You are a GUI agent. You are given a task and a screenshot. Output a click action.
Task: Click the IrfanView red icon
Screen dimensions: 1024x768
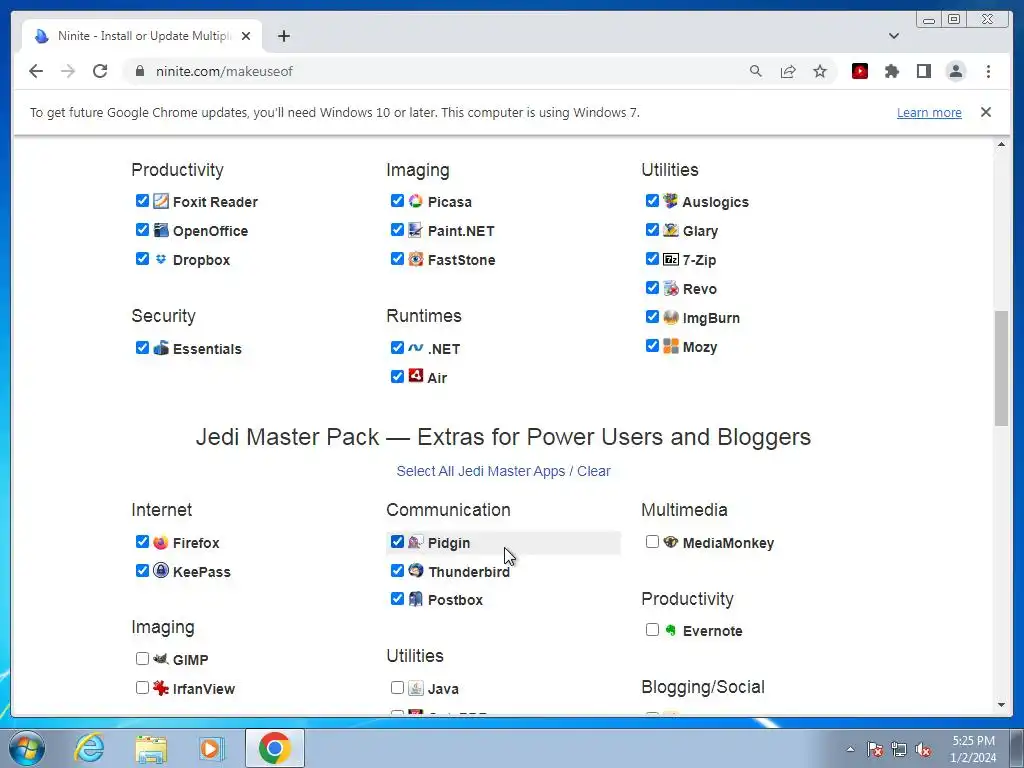tap(161, 687)
